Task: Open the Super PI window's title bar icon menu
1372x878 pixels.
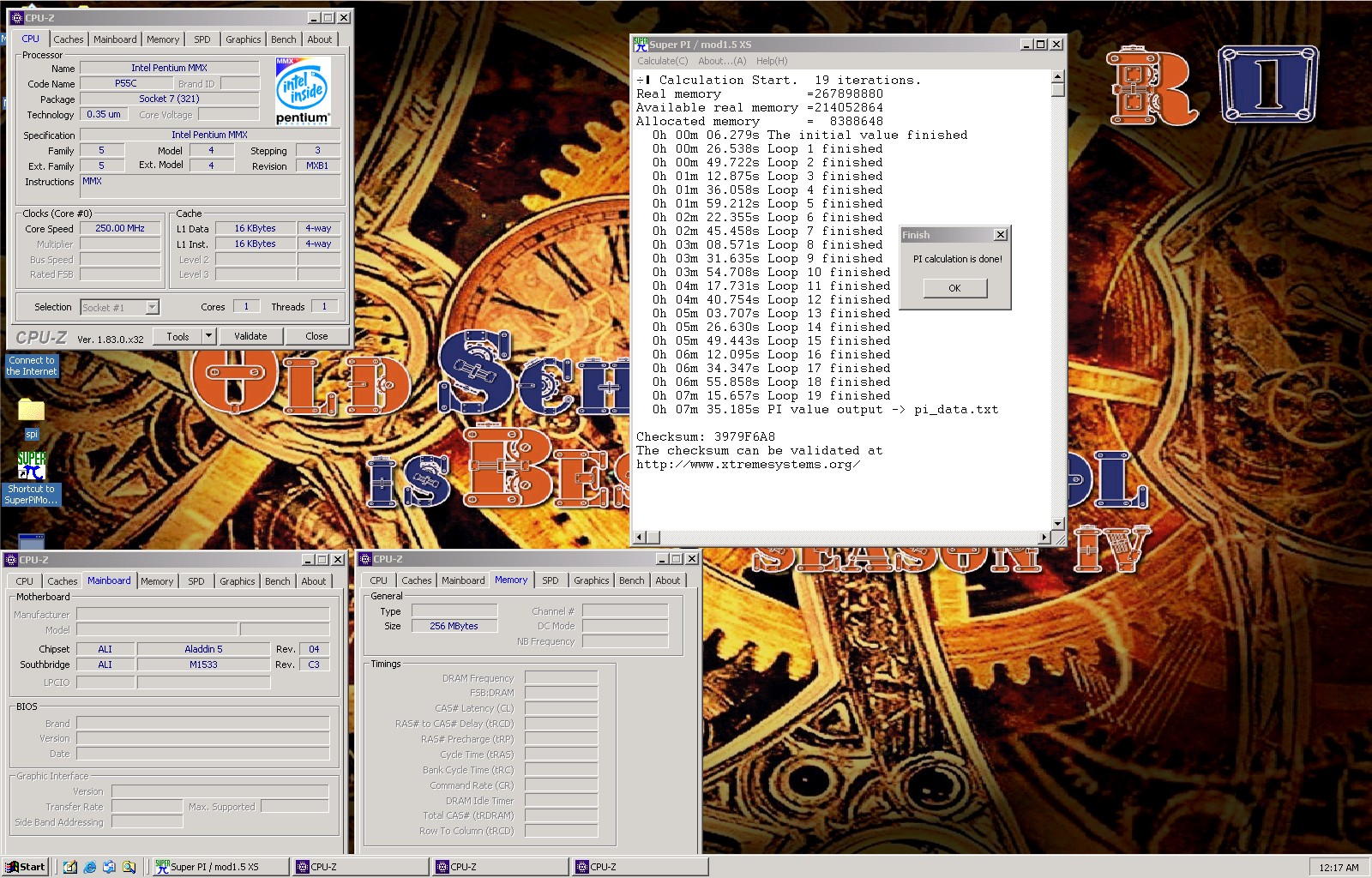Action: coord(641,44)
